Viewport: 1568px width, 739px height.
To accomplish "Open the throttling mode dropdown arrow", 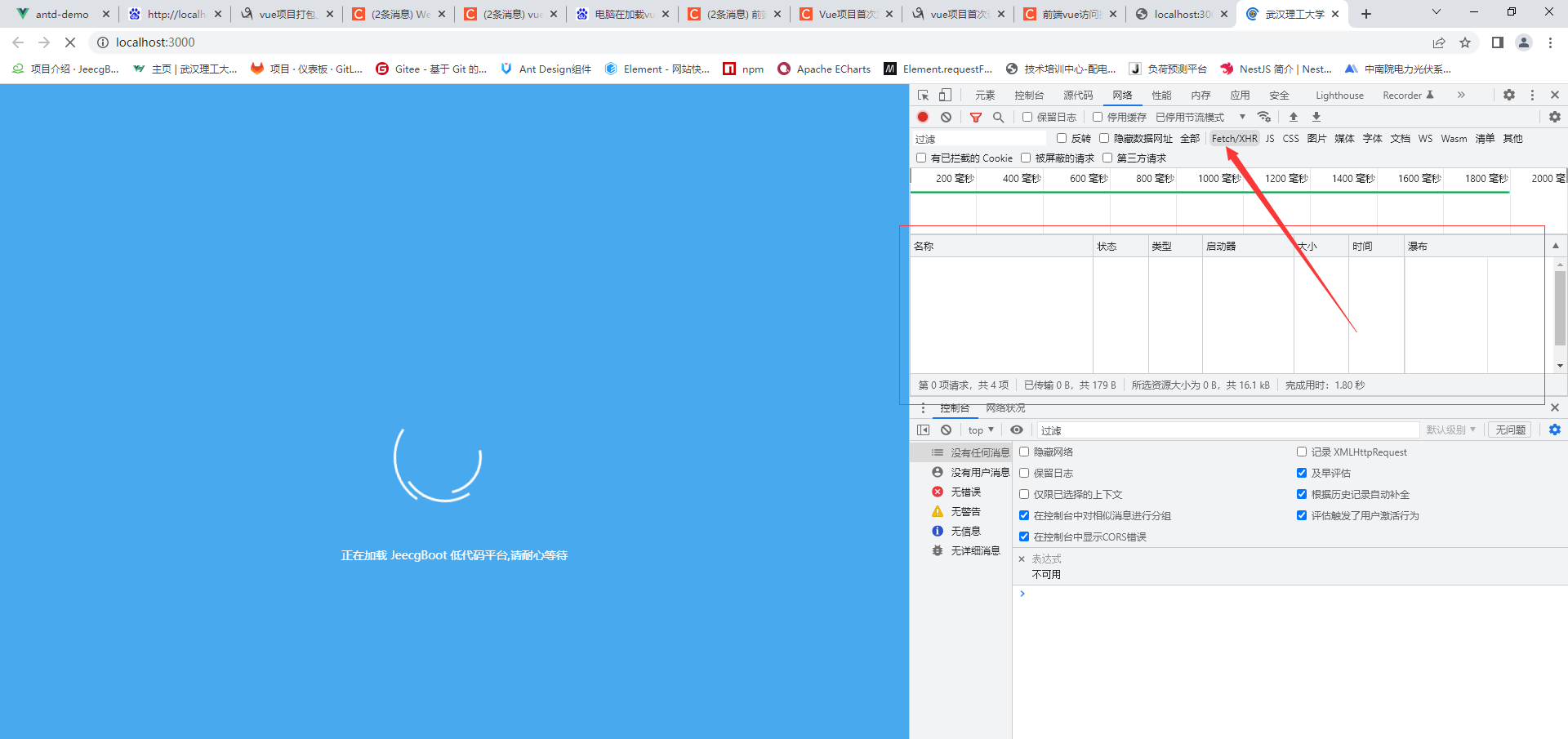I will click(1242, 117).
